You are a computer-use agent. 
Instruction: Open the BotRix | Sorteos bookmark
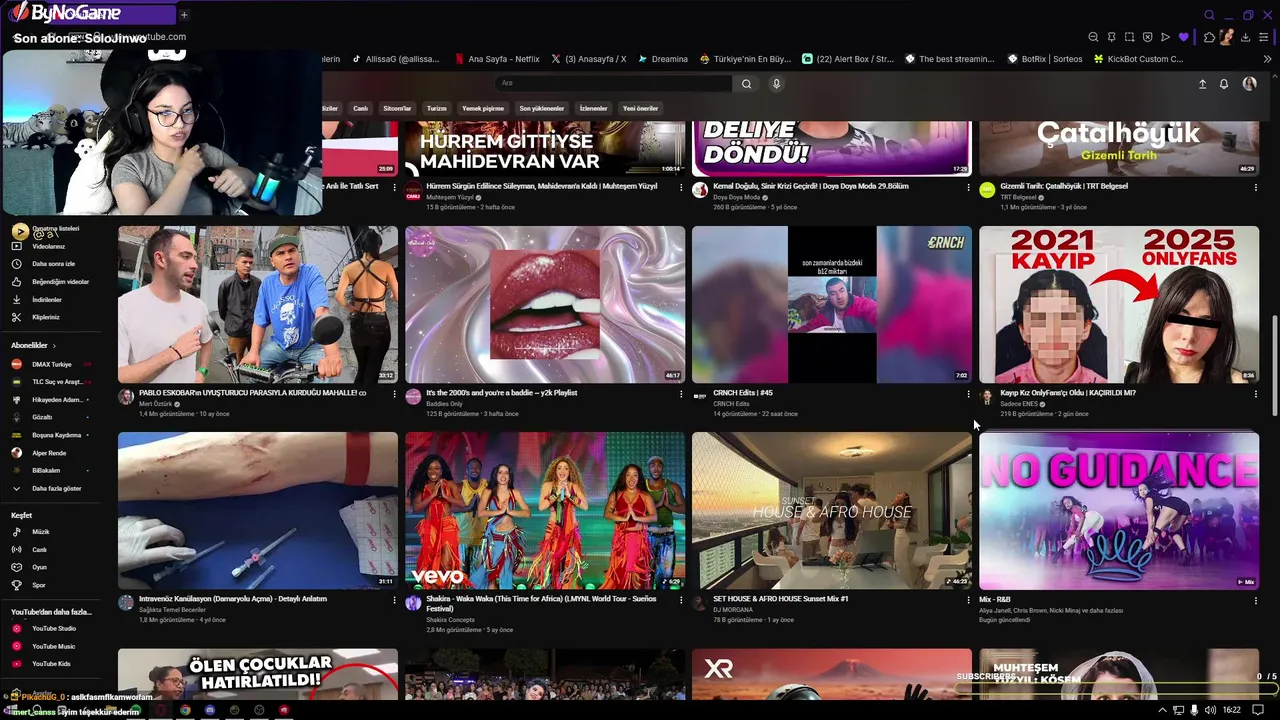pos(1045,59)
